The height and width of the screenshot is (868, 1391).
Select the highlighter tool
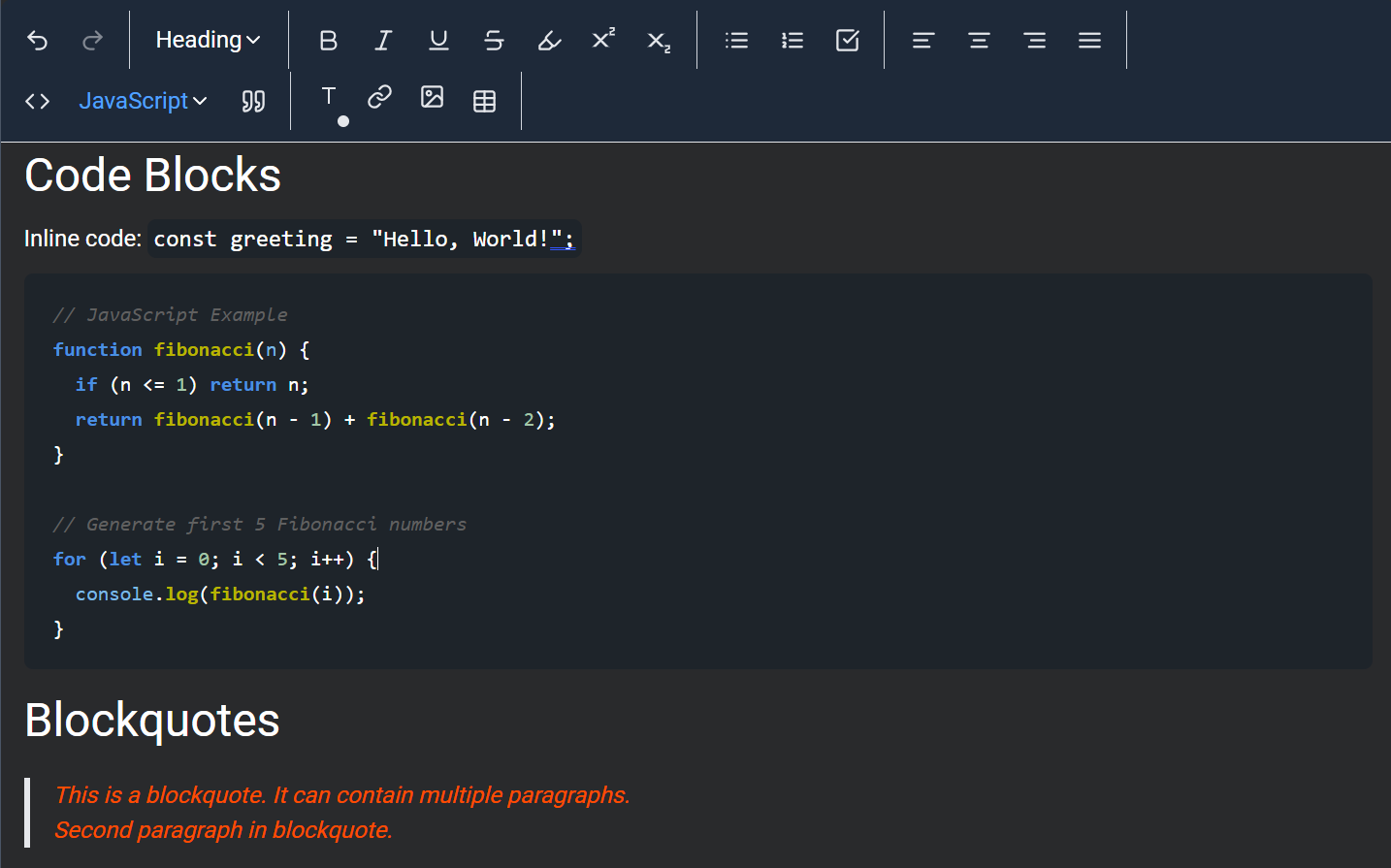[x=549, y=40]
